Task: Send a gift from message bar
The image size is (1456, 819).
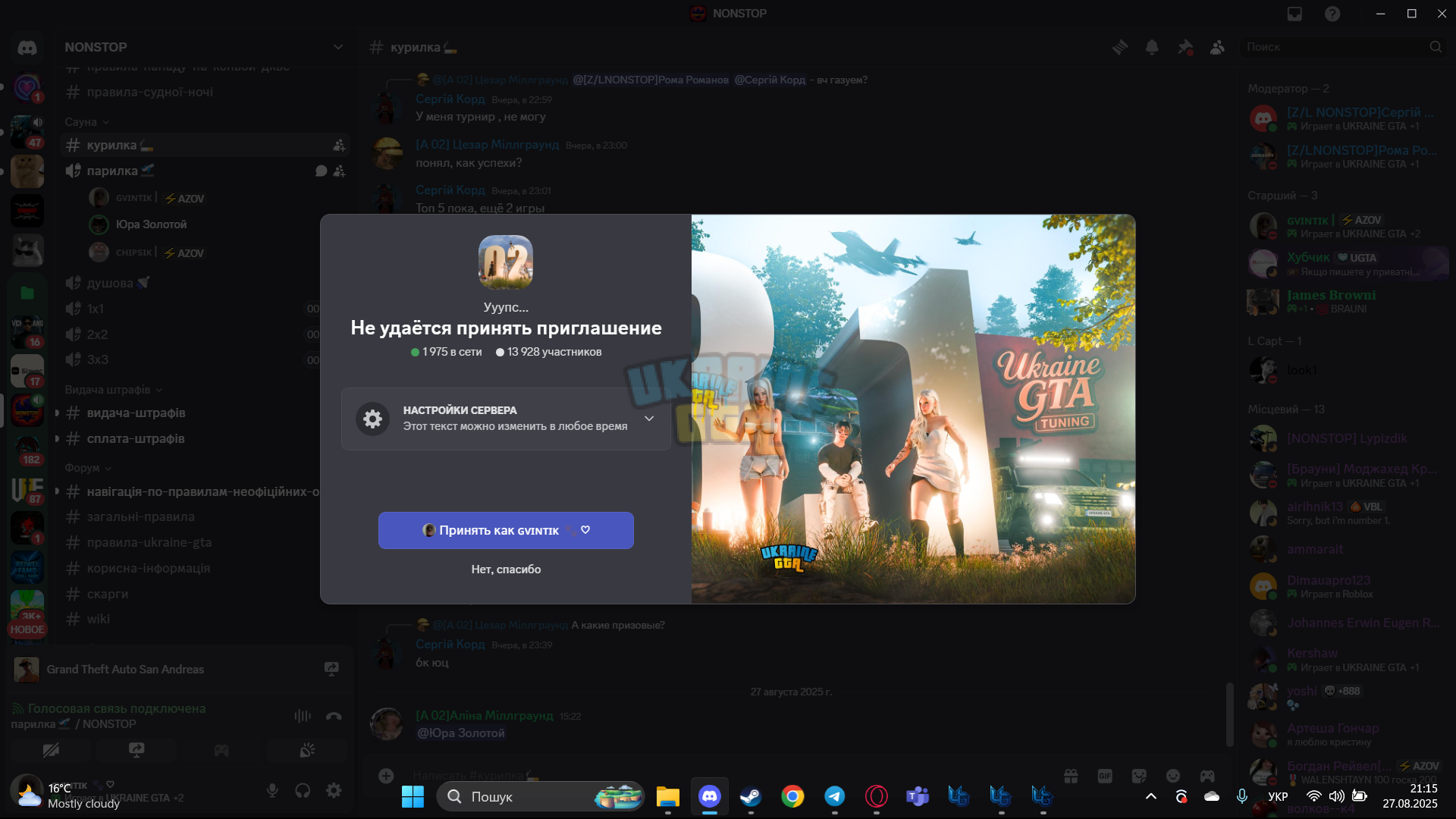Action: [x=1071, y=776]
